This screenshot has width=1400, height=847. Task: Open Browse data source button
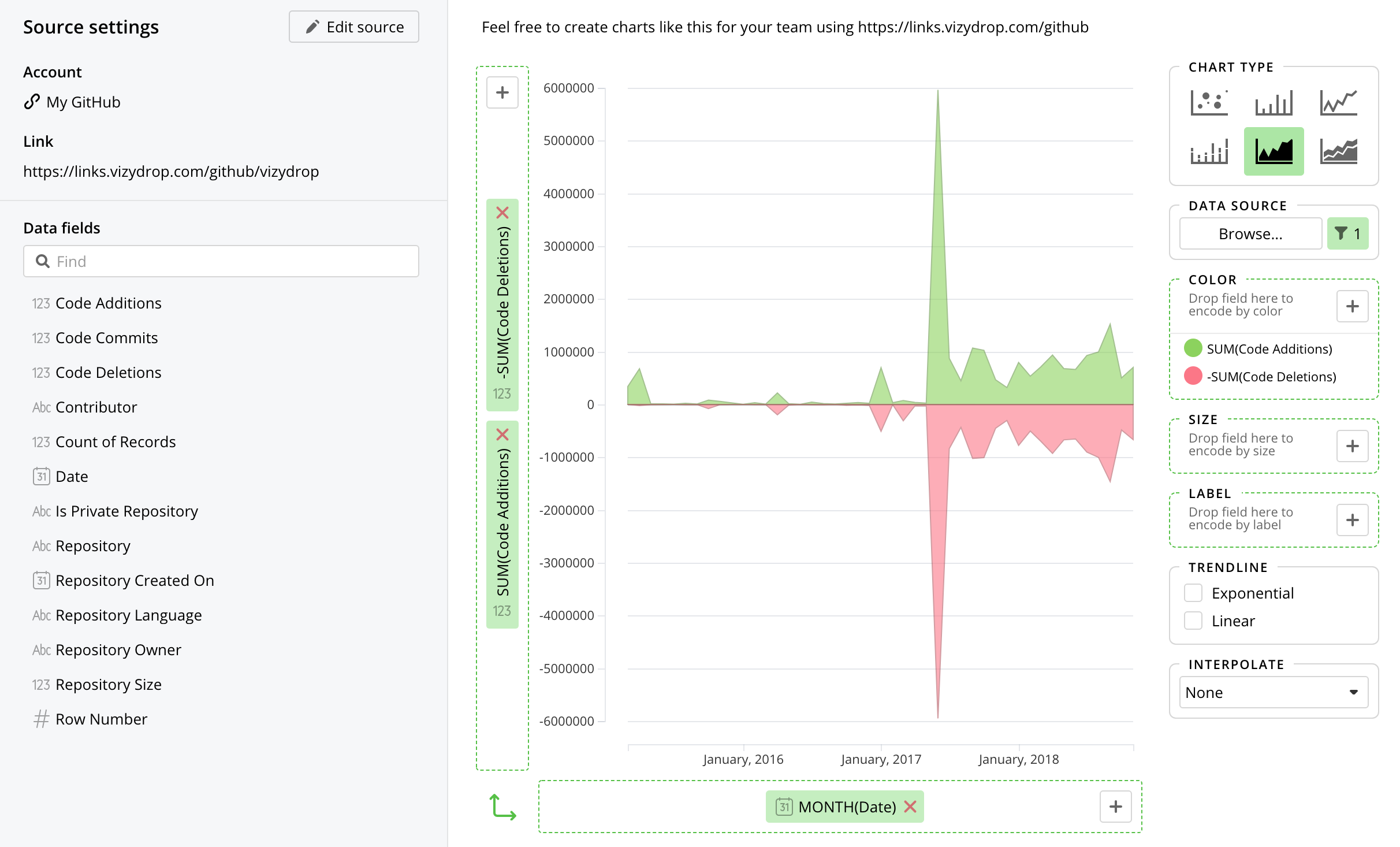click(x=1250, y=233)
